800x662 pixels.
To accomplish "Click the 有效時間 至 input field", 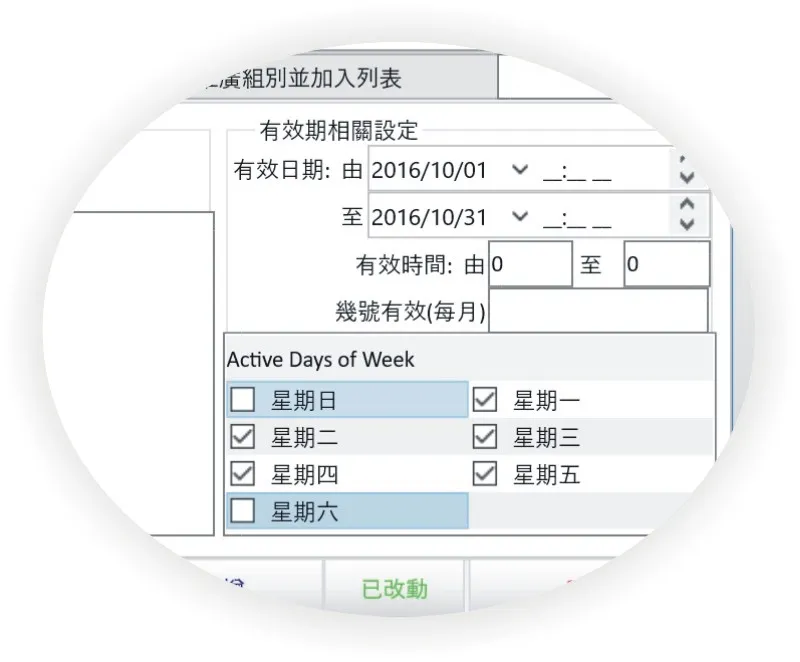I will [x=667, y=264].
